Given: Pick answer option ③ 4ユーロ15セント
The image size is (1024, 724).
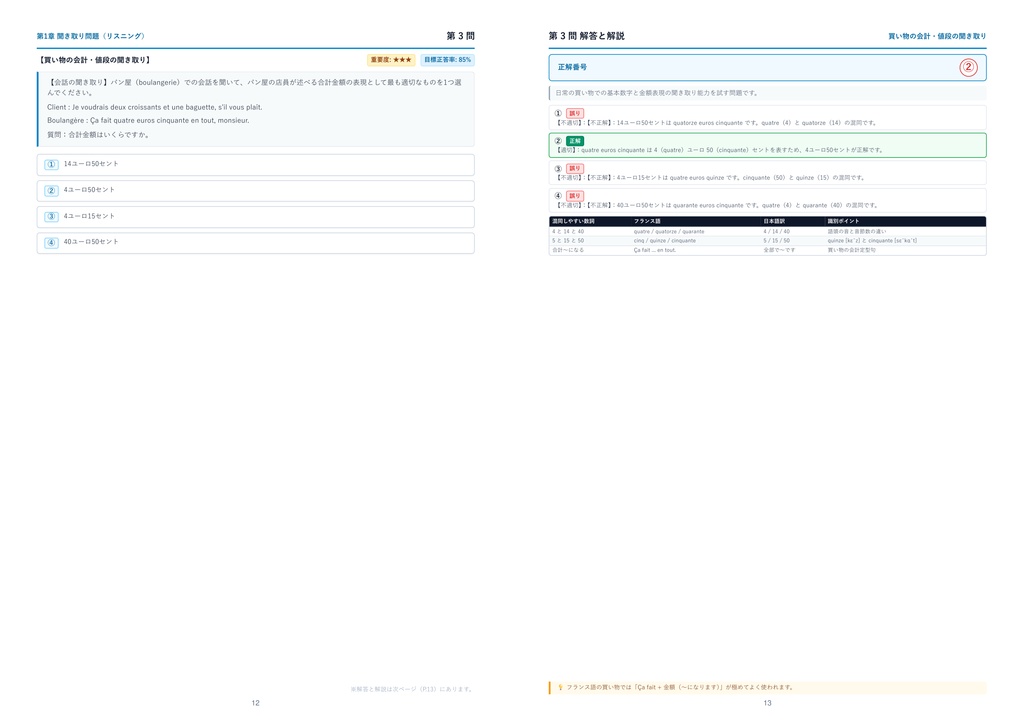Looking at the screenshot, I should pyautogui.click(x=255, y=217).
